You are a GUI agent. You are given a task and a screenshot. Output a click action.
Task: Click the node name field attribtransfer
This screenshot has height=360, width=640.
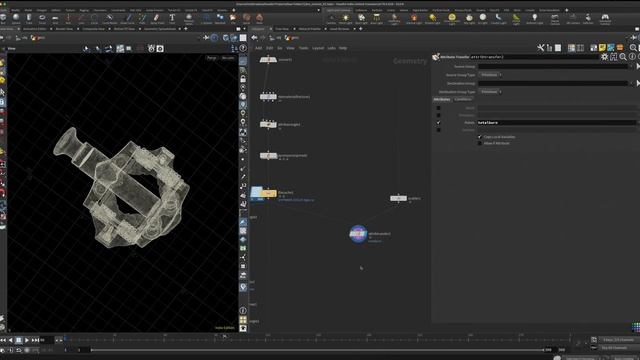click(x=534, y=57)
